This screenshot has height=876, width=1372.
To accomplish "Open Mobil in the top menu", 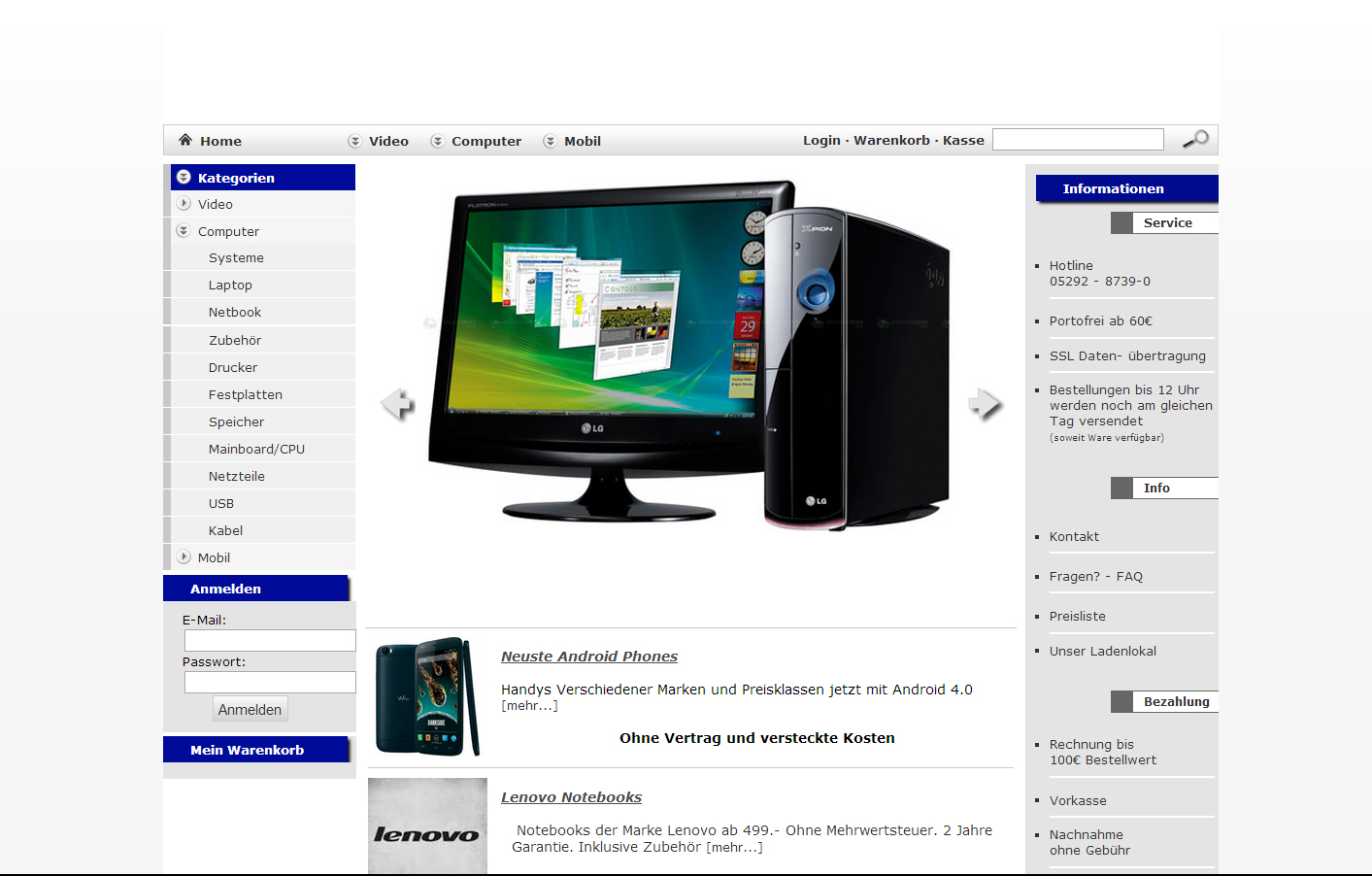I will (583, 141).
